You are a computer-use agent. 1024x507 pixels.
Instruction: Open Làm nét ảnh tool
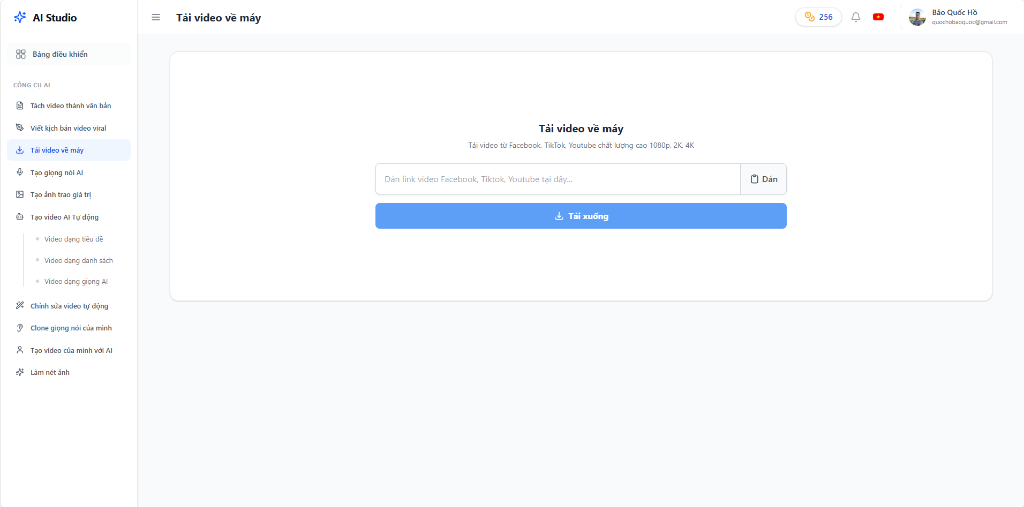69,372
